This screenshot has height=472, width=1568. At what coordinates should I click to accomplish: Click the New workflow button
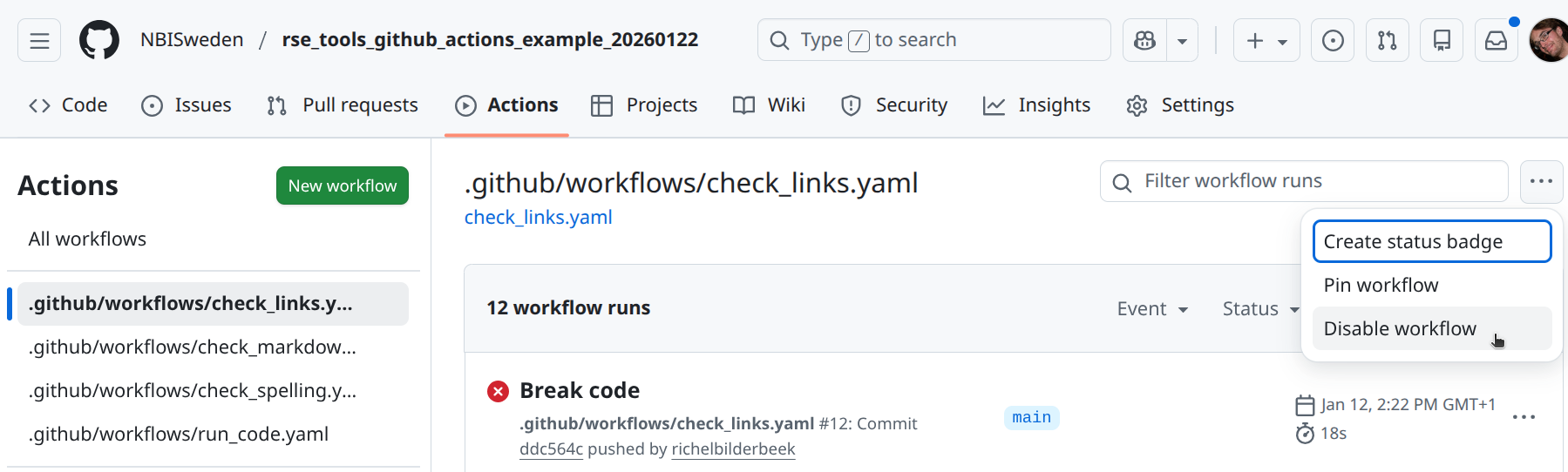(x=342, y=185)
